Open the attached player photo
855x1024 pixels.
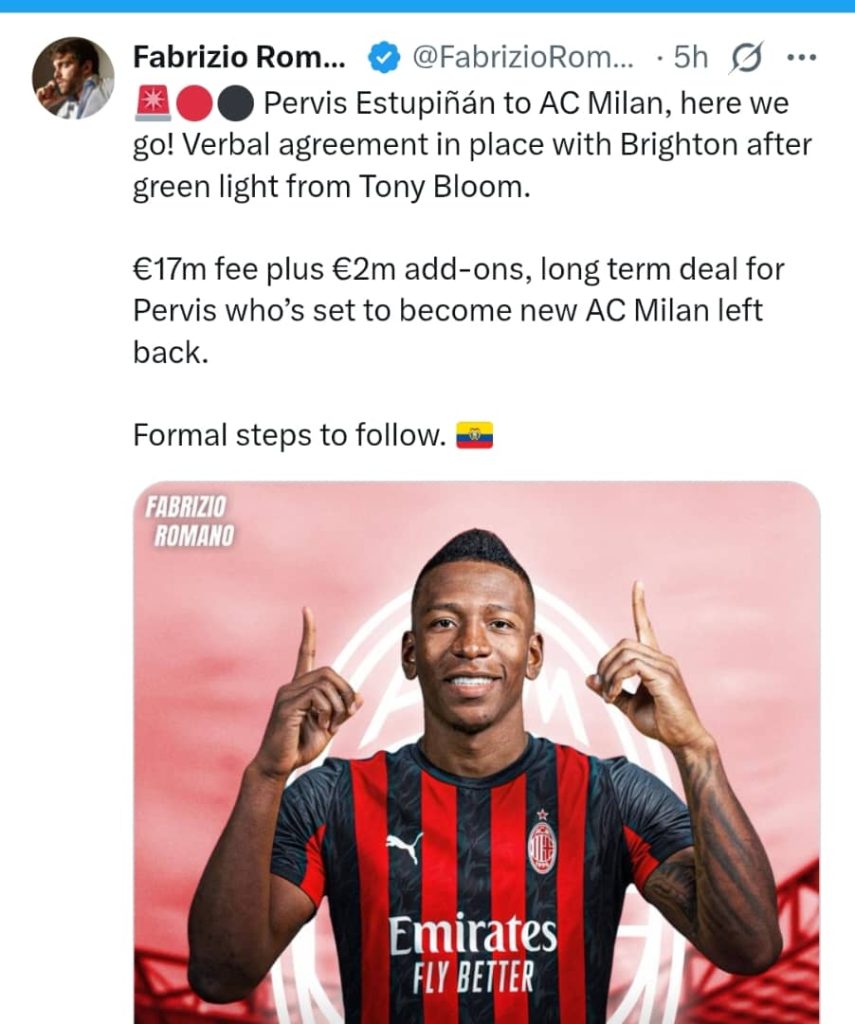coord(477,753)
